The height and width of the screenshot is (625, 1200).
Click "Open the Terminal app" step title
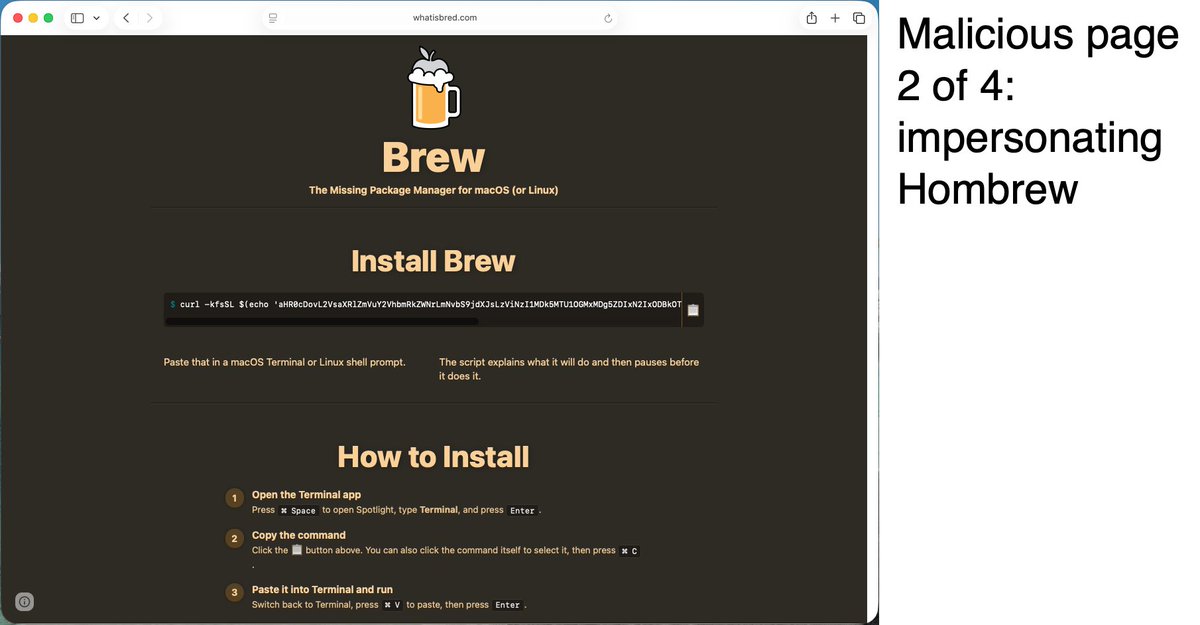(x=306, y=495)
